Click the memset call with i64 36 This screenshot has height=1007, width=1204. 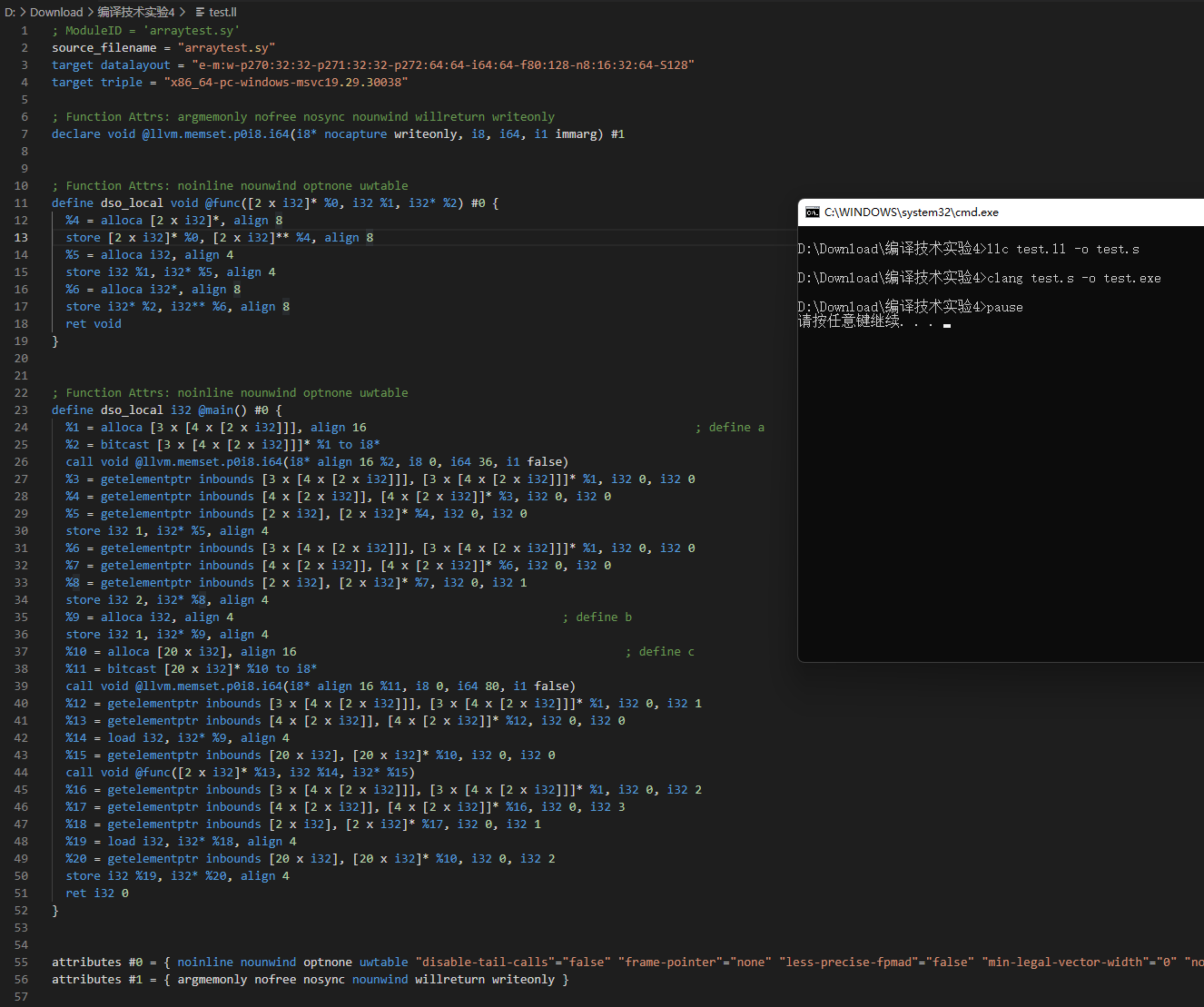317,461
